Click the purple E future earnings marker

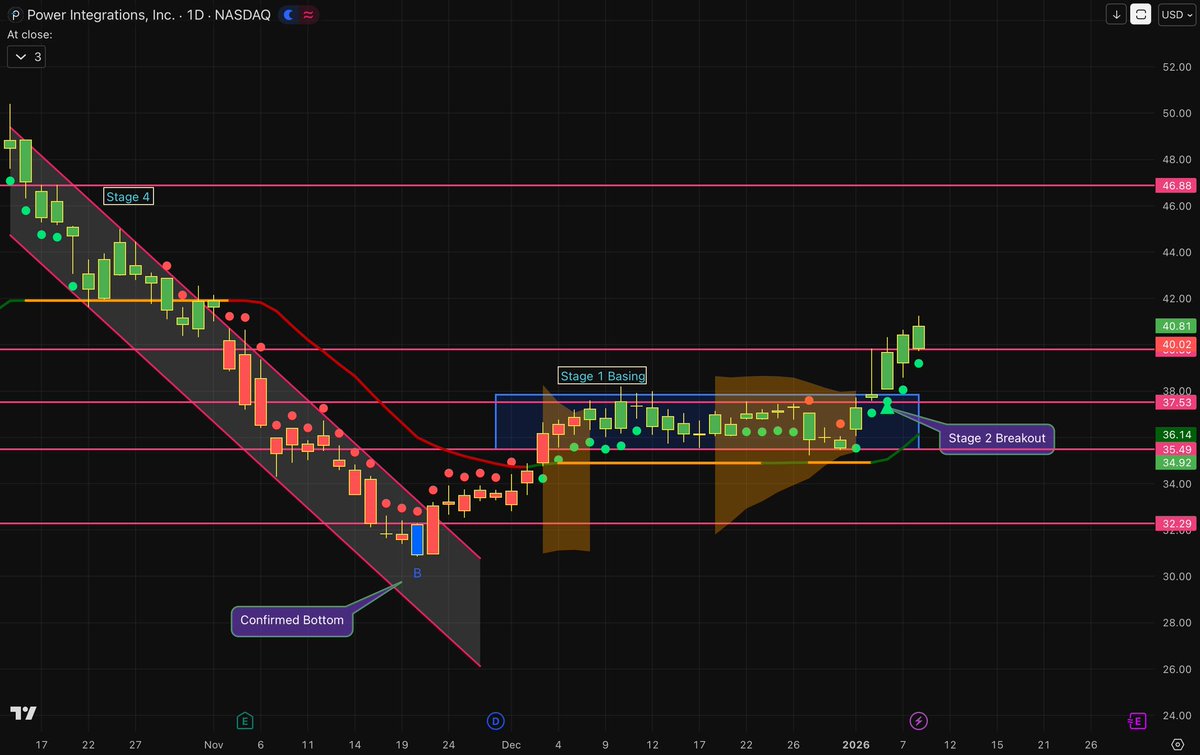point(1136,720)
